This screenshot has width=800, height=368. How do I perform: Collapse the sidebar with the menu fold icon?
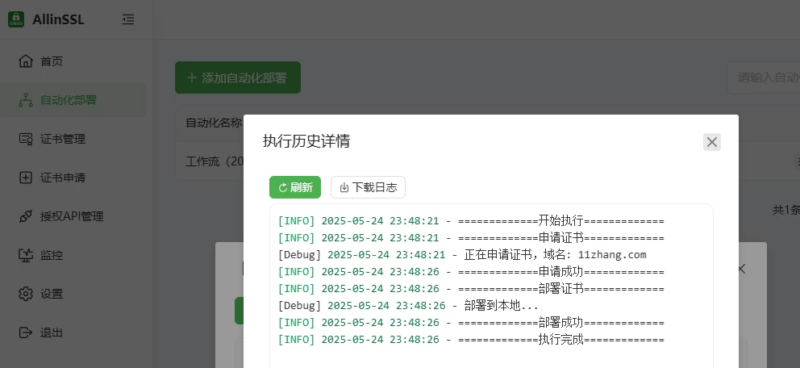128,20
